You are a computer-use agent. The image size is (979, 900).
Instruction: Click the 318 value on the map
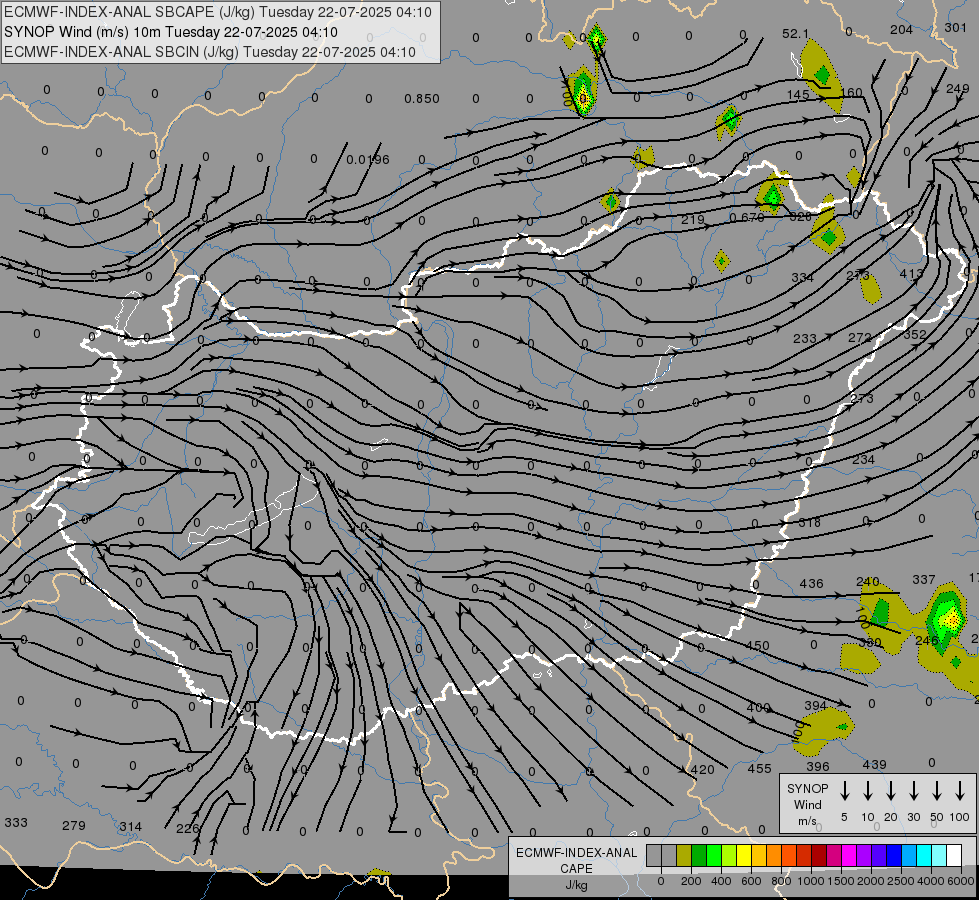pos(809,523)
